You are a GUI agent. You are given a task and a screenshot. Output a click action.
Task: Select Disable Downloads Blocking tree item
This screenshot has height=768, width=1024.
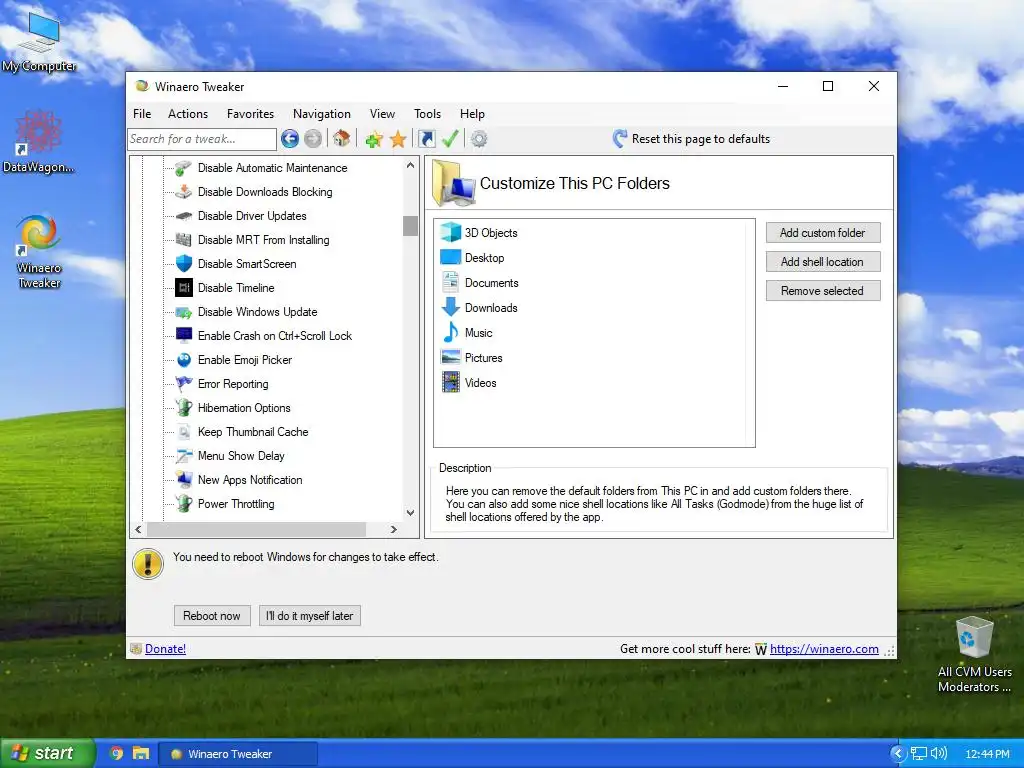(265, 192)
